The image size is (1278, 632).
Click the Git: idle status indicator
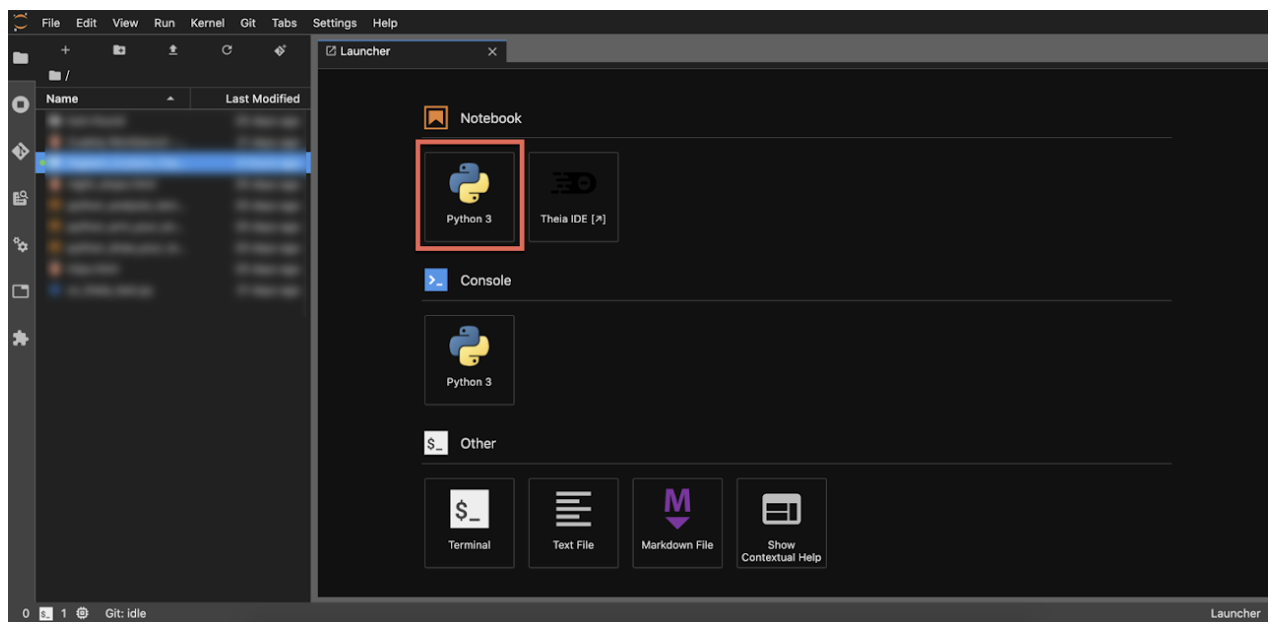pos(125,613)
